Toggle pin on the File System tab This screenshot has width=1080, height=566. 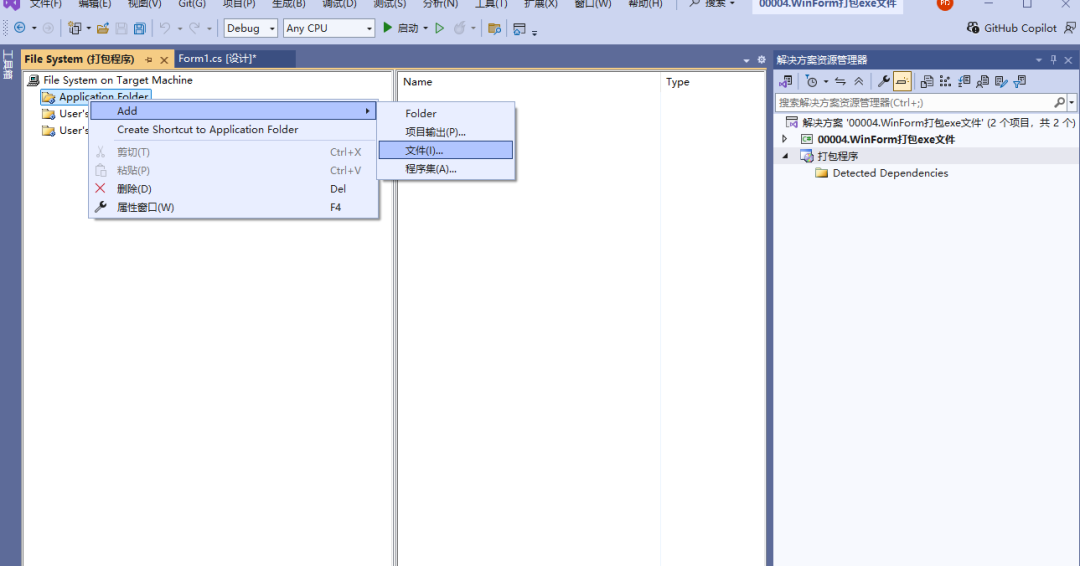coord(149,60)
